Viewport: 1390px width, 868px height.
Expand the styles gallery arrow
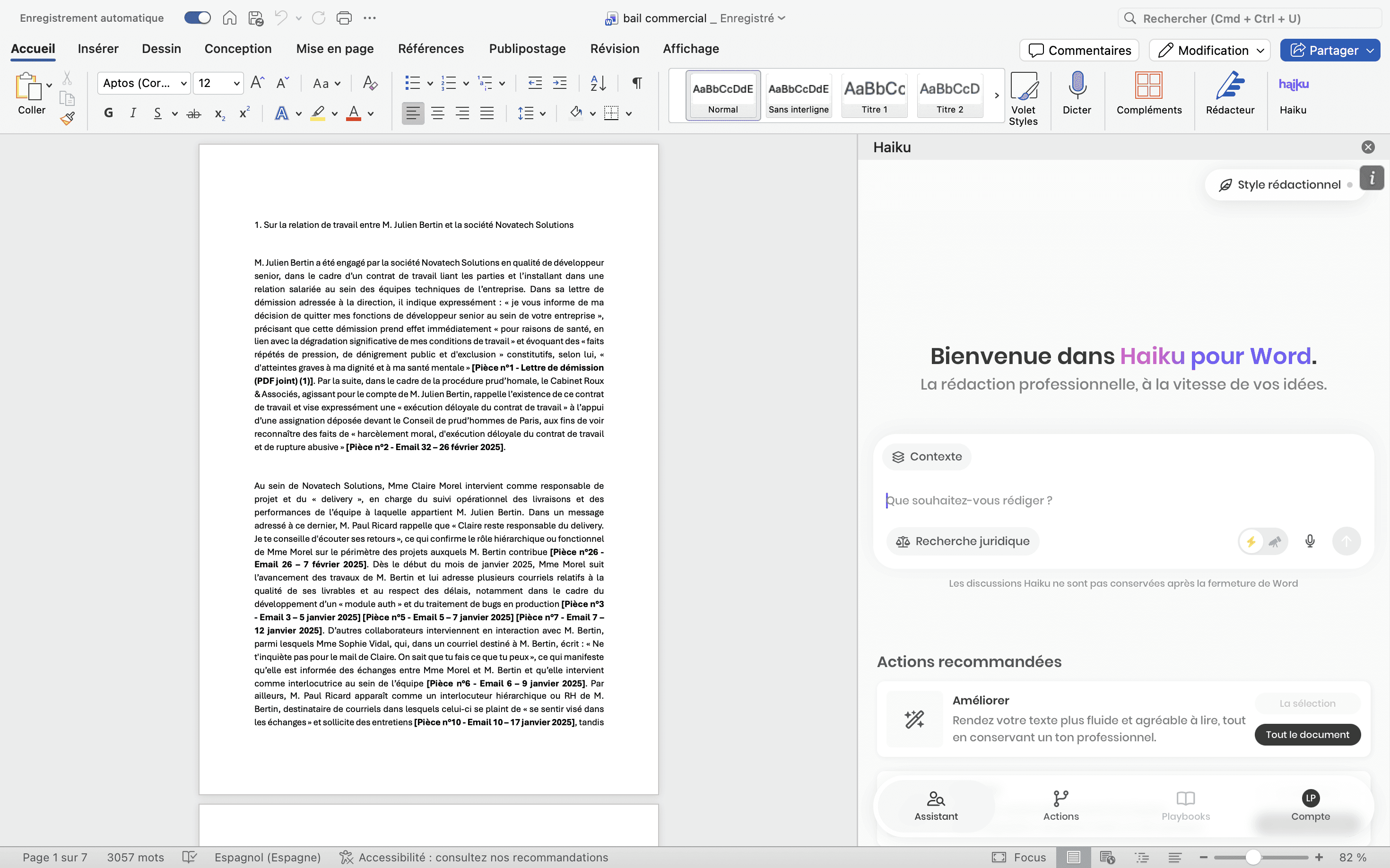point(996,95)
